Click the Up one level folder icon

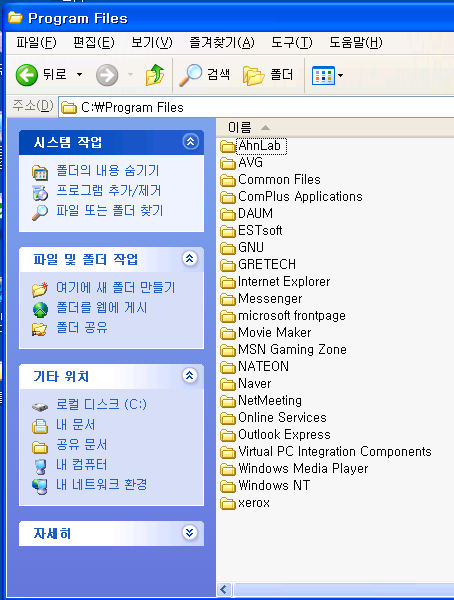pos(155,75)
